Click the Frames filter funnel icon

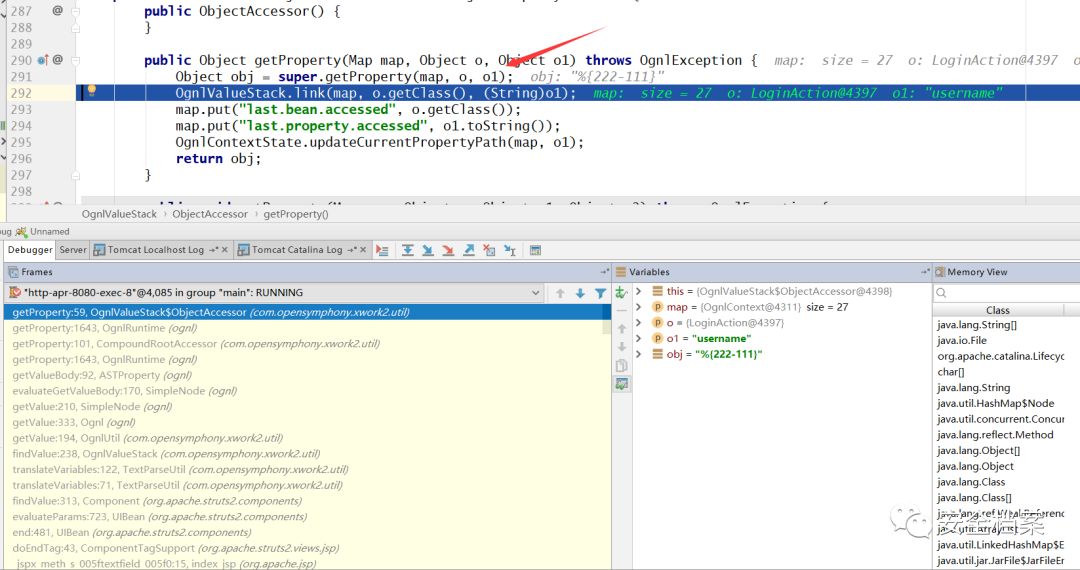(600, 293)
